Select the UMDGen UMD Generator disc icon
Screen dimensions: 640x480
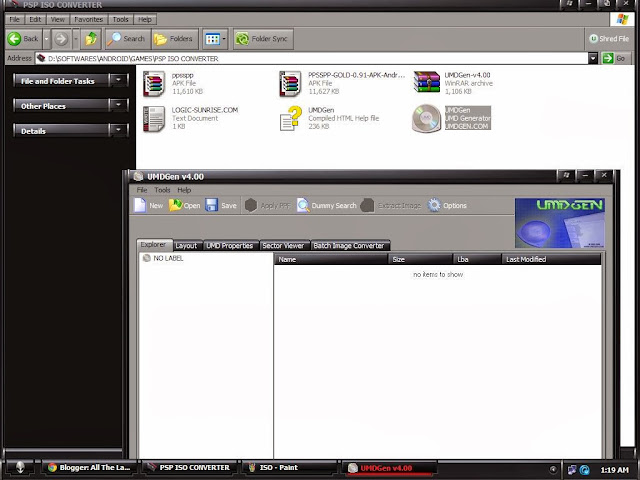[426, 118]
